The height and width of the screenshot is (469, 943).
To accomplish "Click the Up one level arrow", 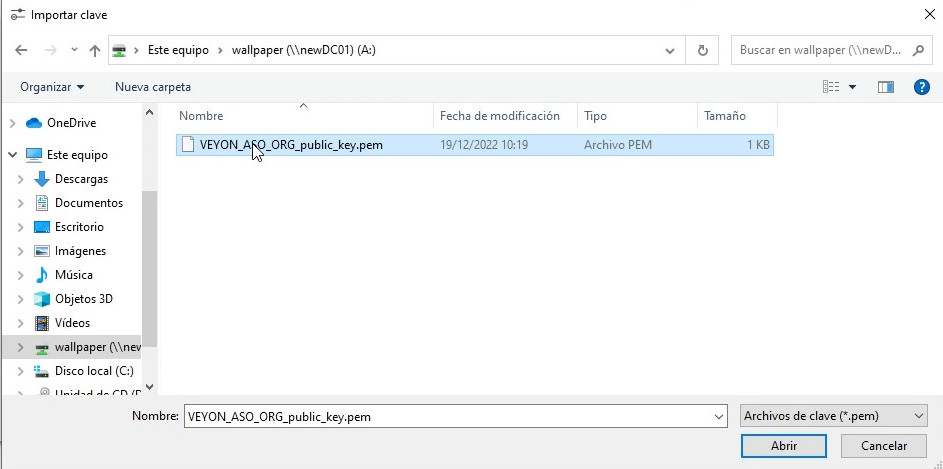I will (95, 50).
